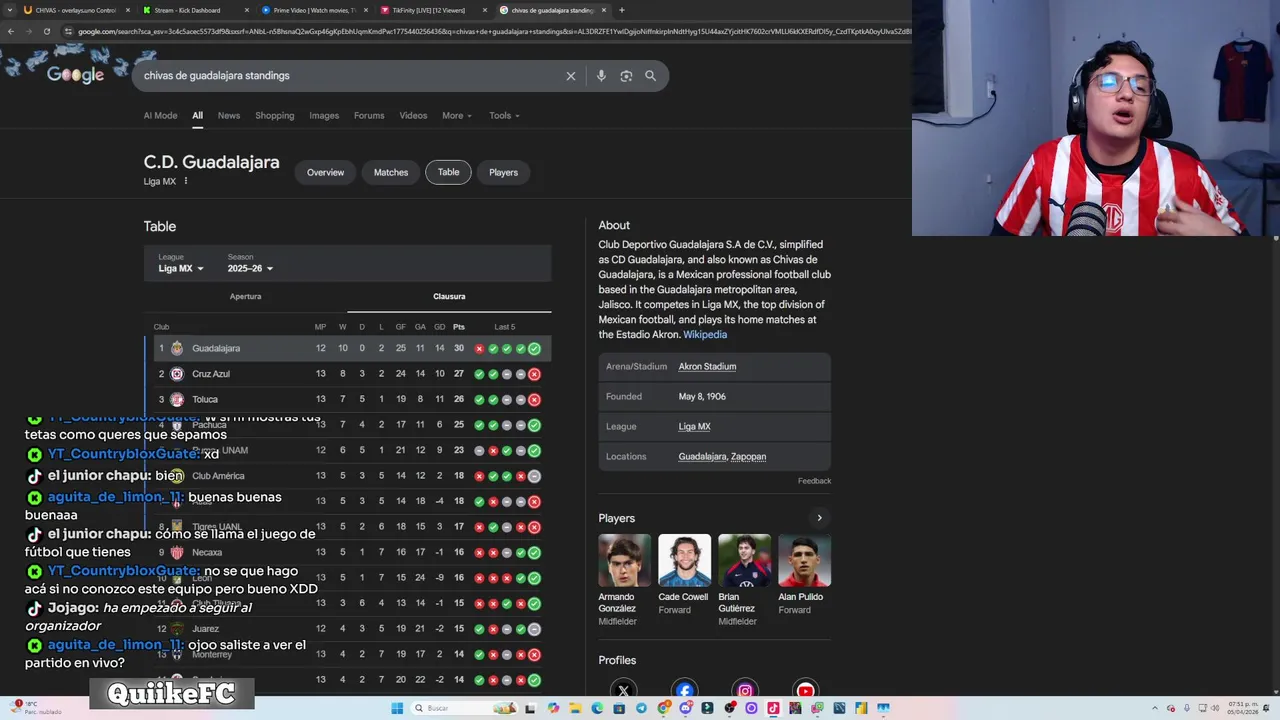Select the Necaxa row in standings

[348, 552]
